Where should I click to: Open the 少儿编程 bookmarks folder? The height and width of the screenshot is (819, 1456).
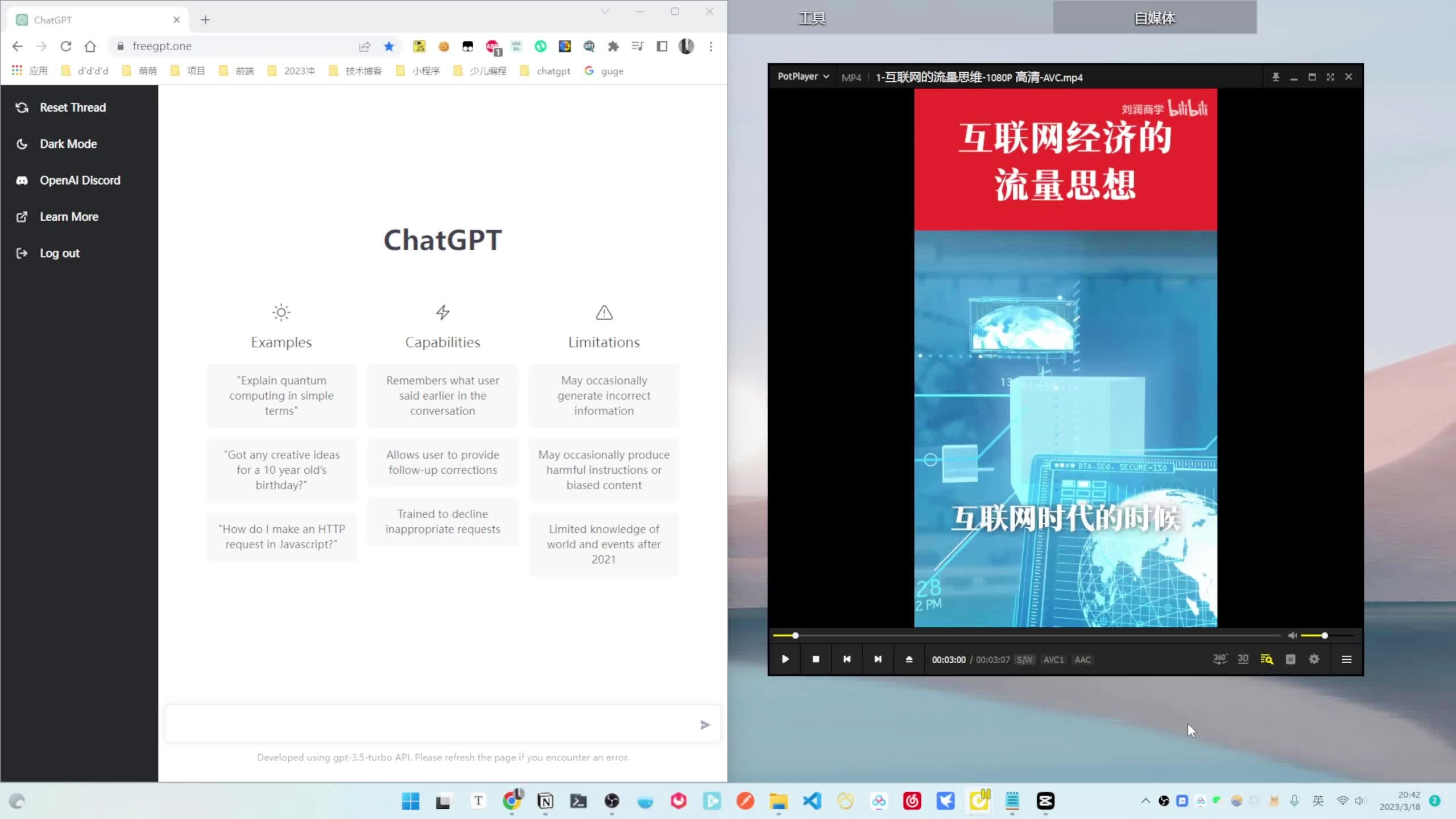click(480, 71)
